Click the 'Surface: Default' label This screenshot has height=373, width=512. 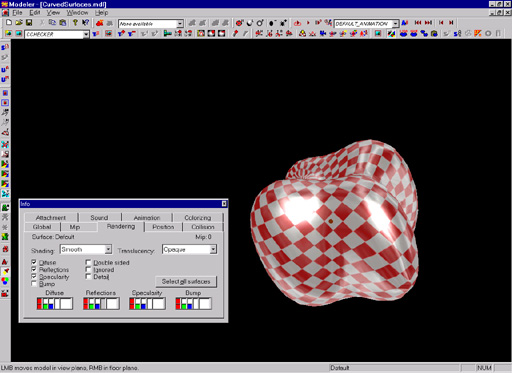pyautogui.click(x=53, y=237)
